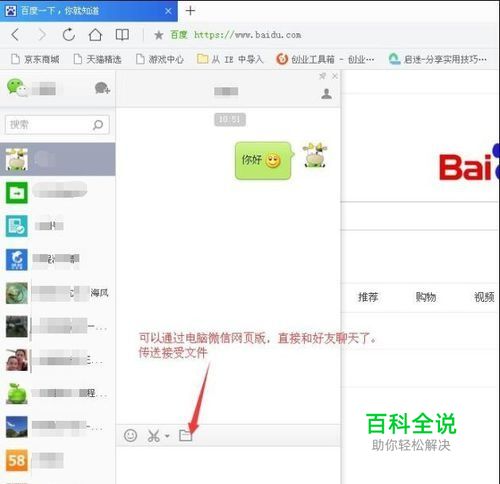Screen dimensions: 500x484
Task: Switch to the 购物 tab on Baidu
Action: 426,297
